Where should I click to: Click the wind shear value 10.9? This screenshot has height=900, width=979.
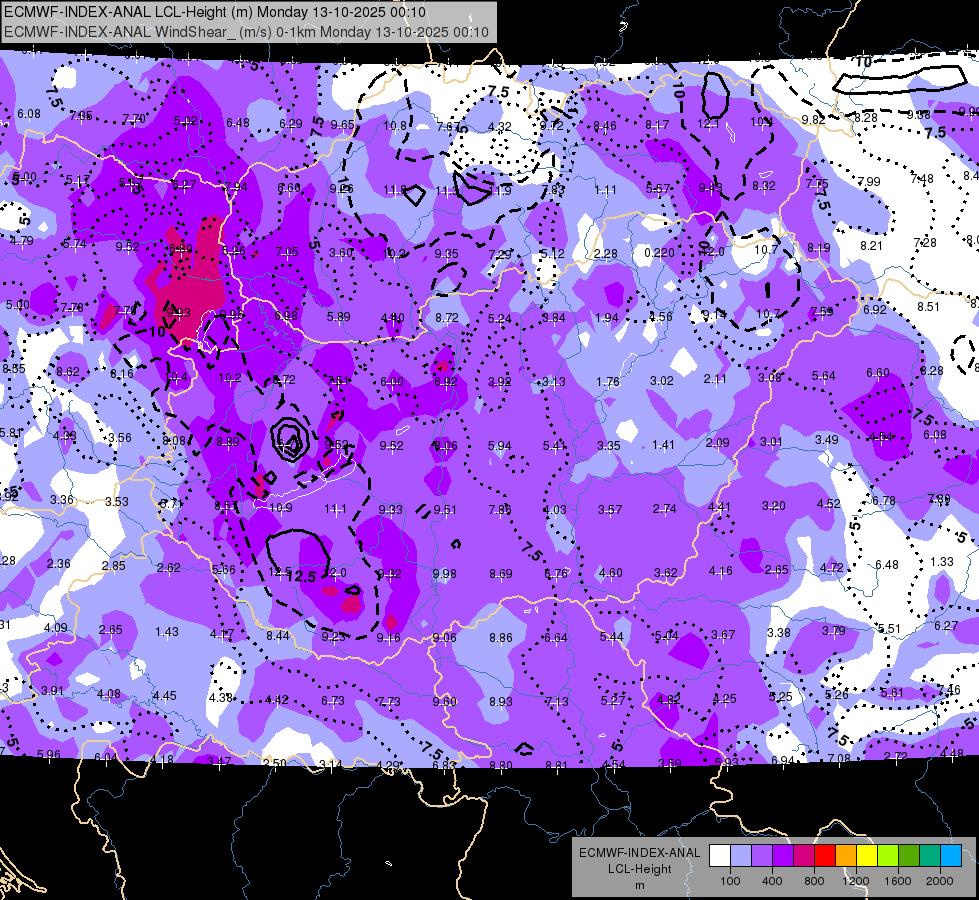coord(280,508)
